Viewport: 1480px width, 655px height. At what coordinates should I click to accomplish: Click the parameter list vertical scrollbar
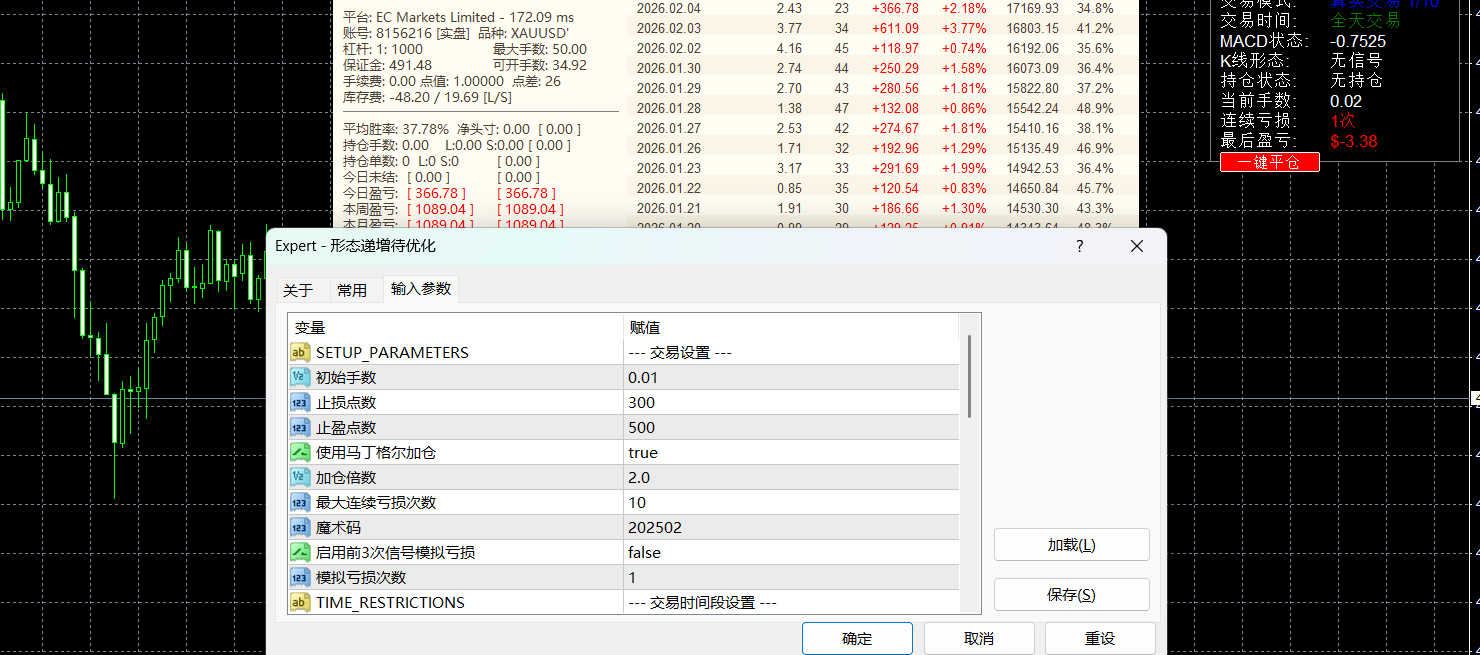[x=969, y=376]
